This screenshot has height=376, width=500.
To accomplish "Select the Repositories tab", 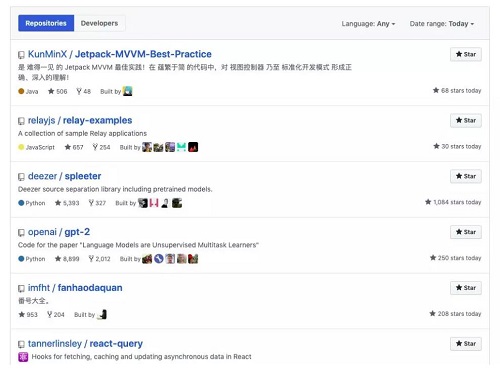I will (46, 23).
